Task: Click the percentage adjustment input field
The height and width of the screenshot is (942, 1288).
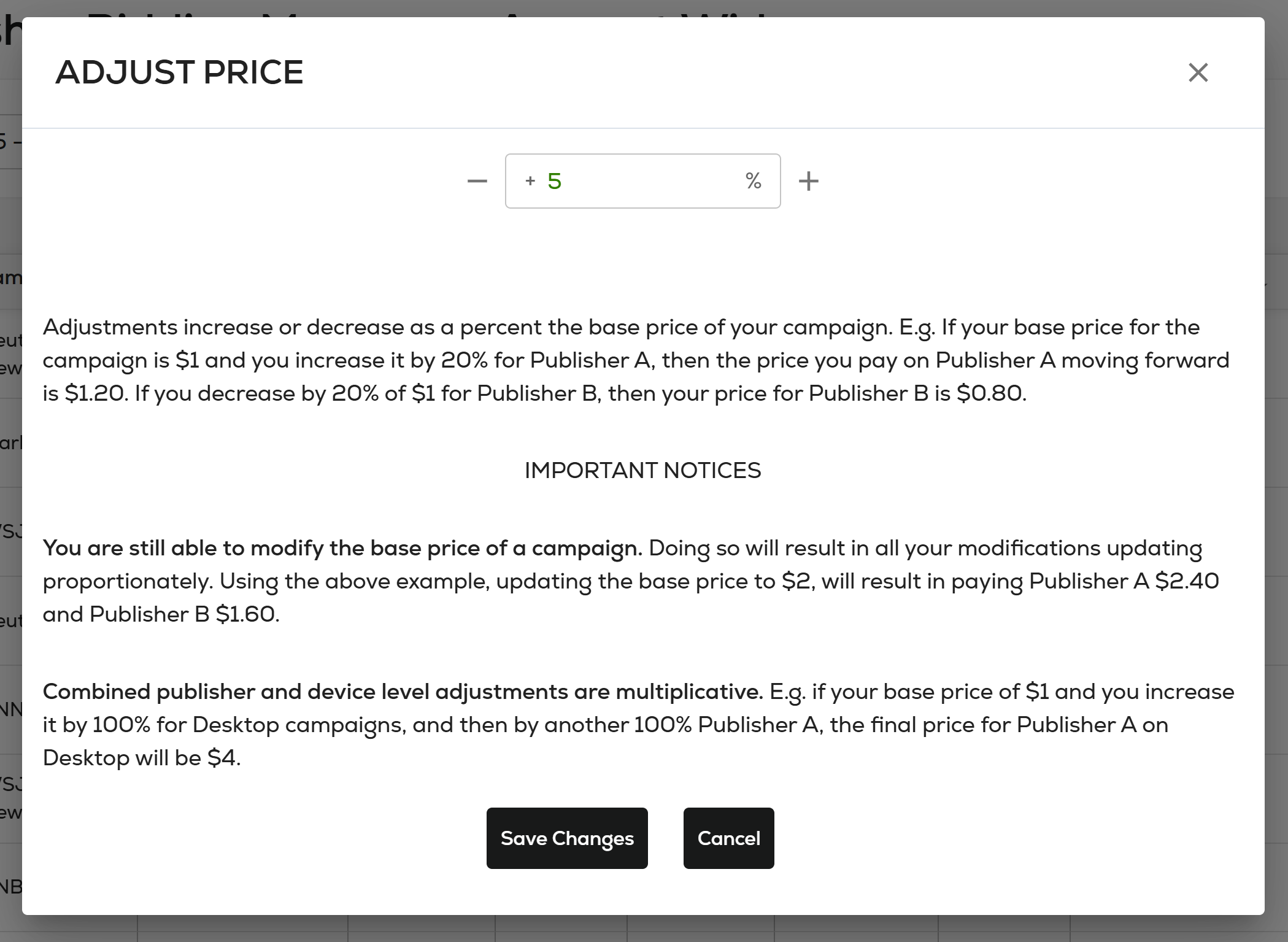Action: [642, 181]
